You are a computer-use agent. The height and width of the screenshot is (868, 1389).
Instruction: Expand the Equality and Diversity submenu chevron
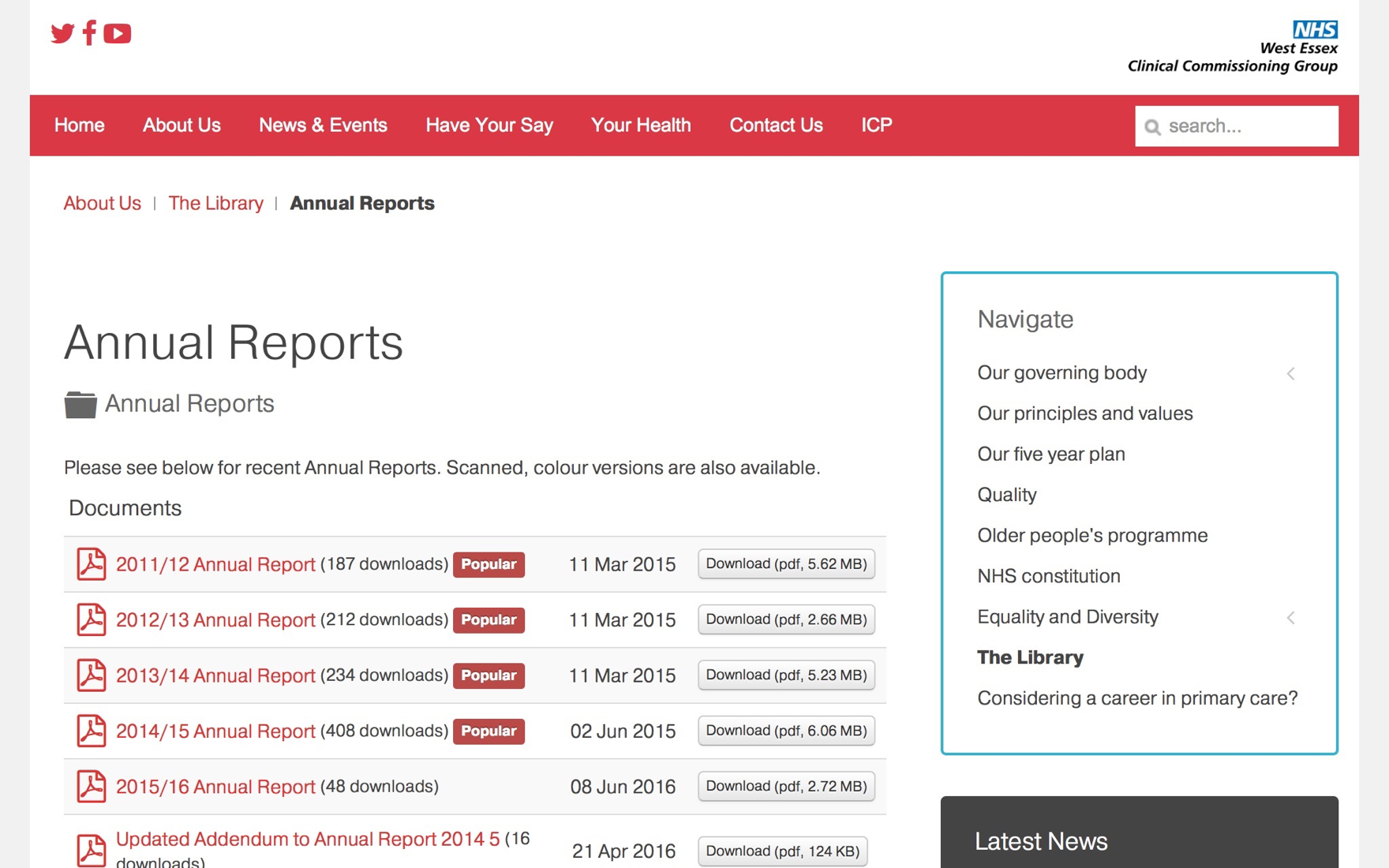[x=1291, y=618]
